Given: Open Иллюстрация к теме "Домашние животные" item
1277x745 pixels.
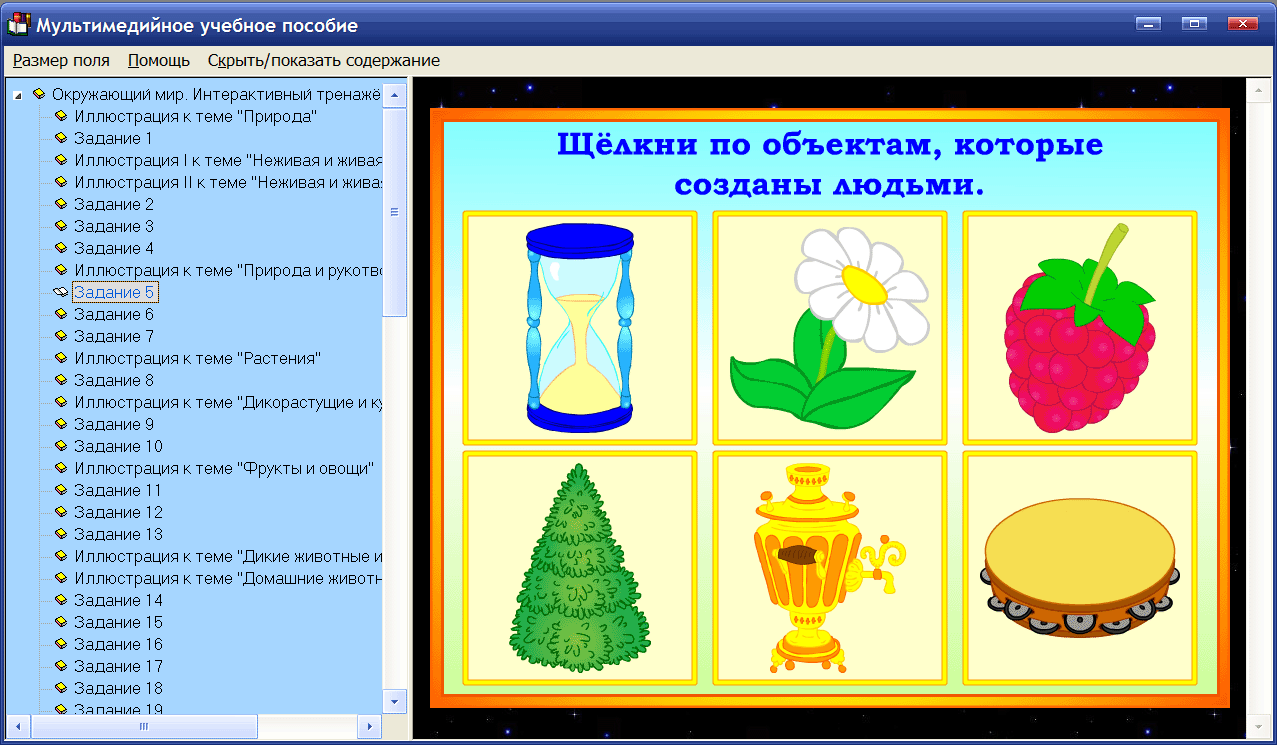Looking at the screenshot, I should pyautogui.click(x=228, y=578).
